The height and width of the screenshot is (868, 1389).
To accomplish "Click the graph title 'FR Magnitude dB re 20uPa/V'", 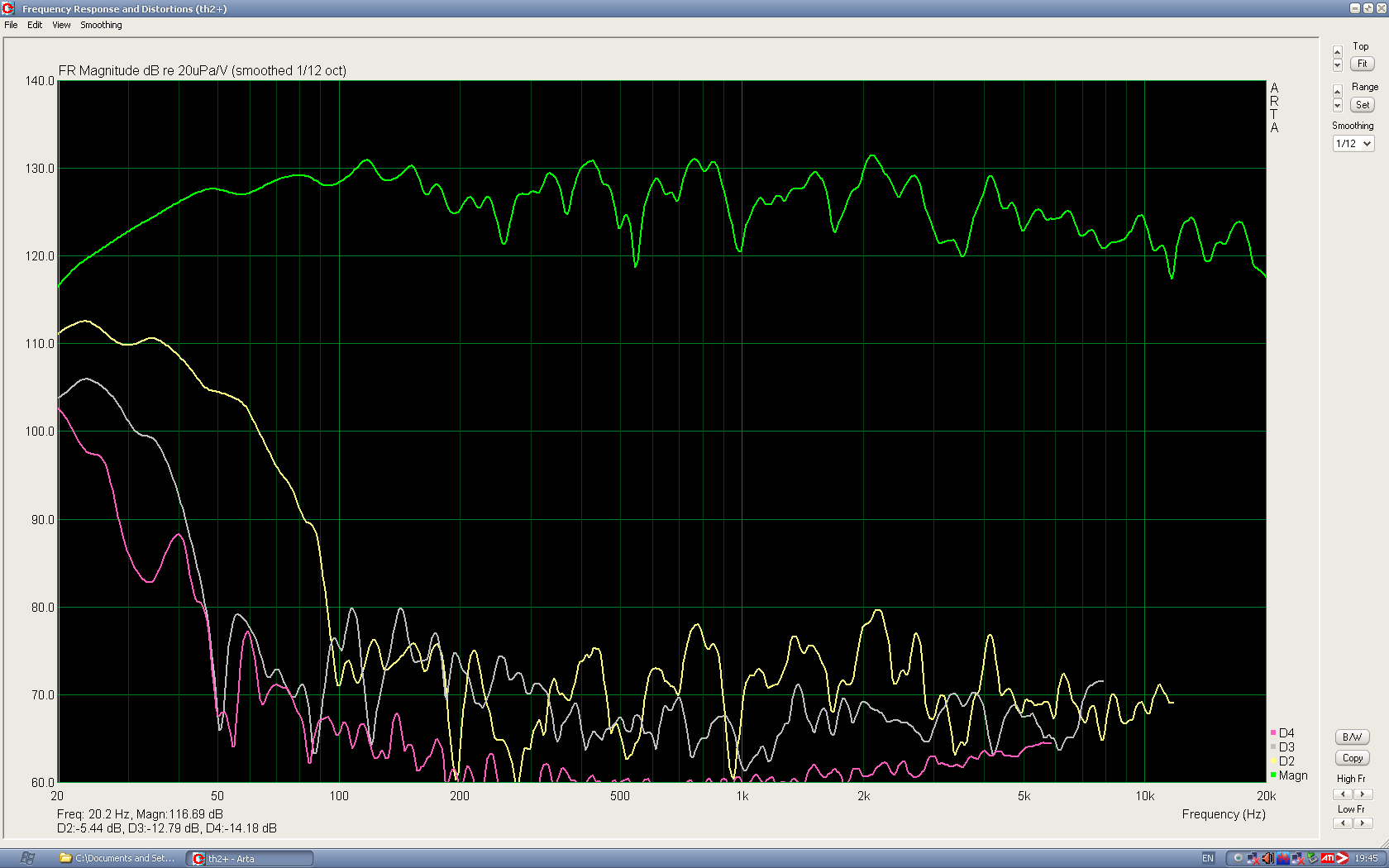I will 143,71.
